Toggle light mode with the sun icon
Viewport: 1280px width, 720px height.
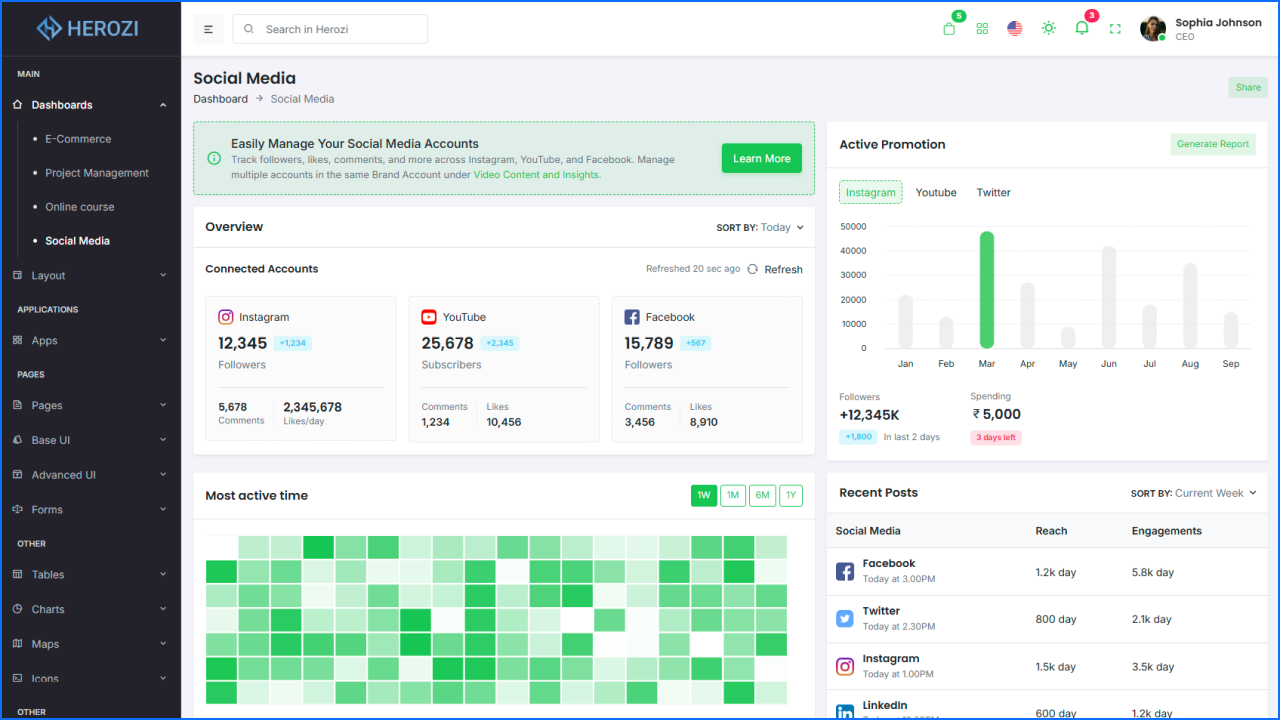1048,28
